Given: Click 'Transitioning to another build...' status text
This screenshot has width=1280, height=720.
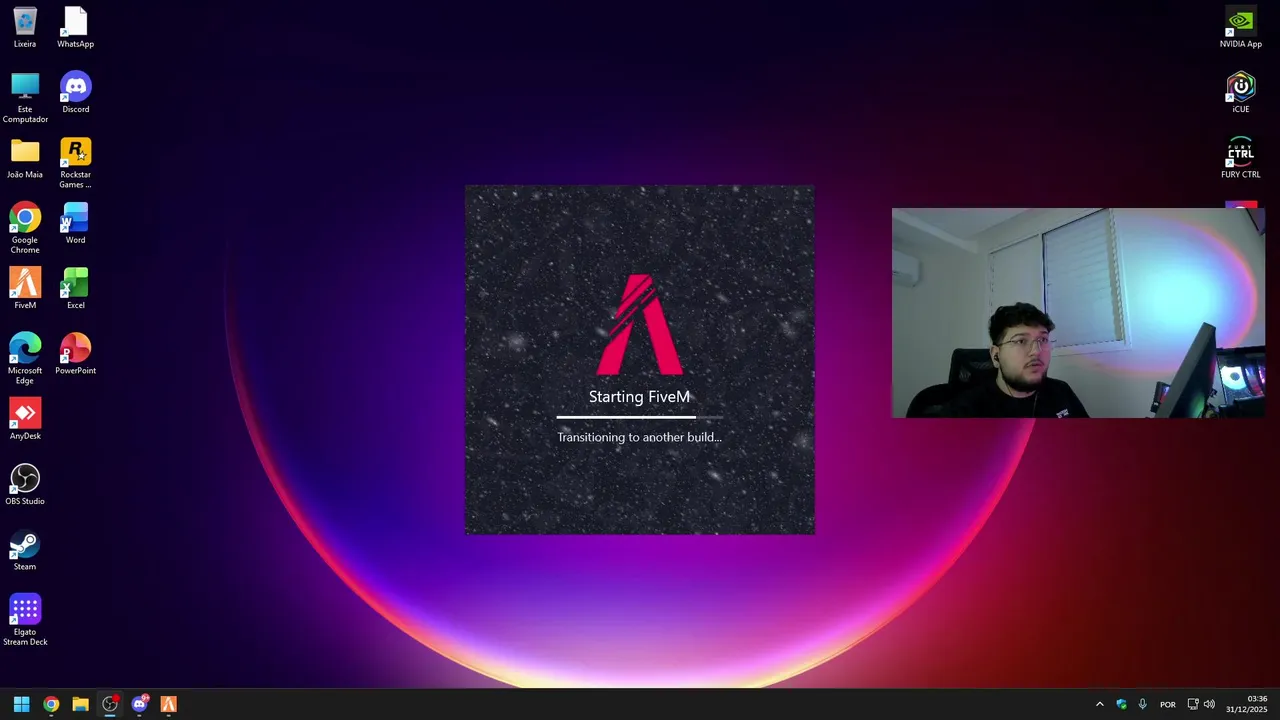Looking at the screenshot, I should (x=639, y=437).
